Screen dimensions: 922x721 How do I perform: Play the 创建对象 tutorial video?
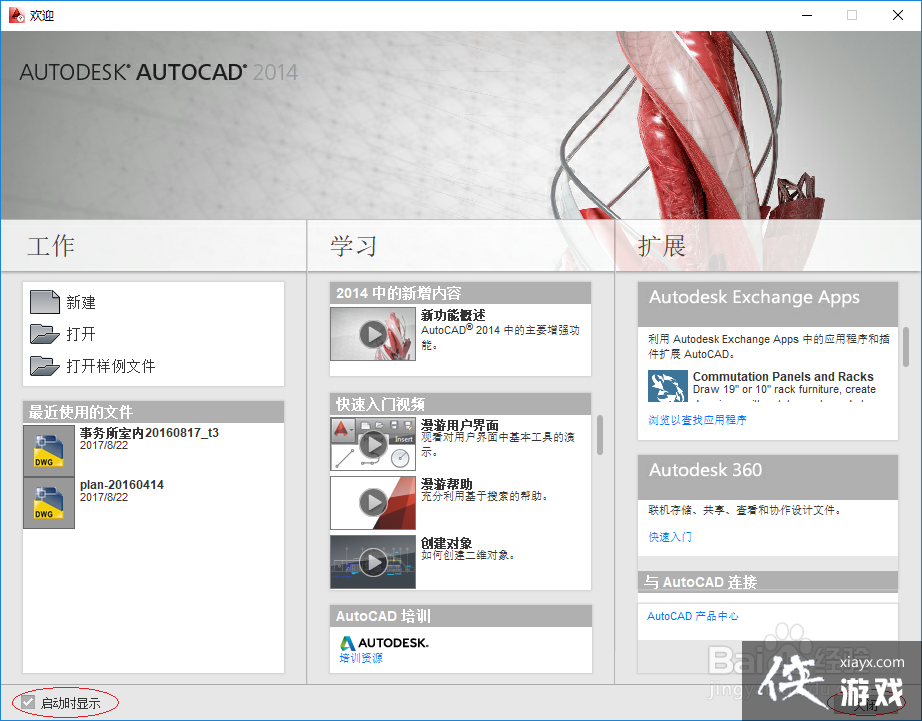[x=372, y=561]
